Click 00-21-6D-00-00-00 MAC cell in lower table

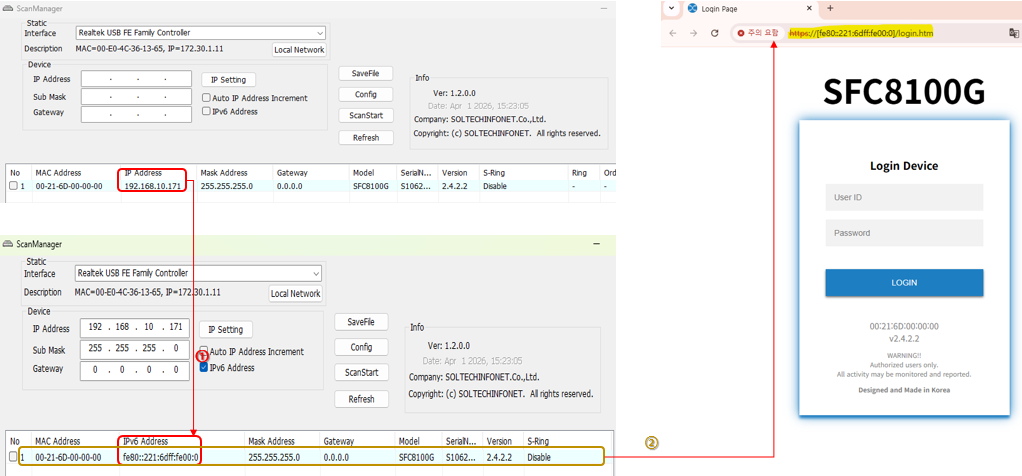(68, 457)
